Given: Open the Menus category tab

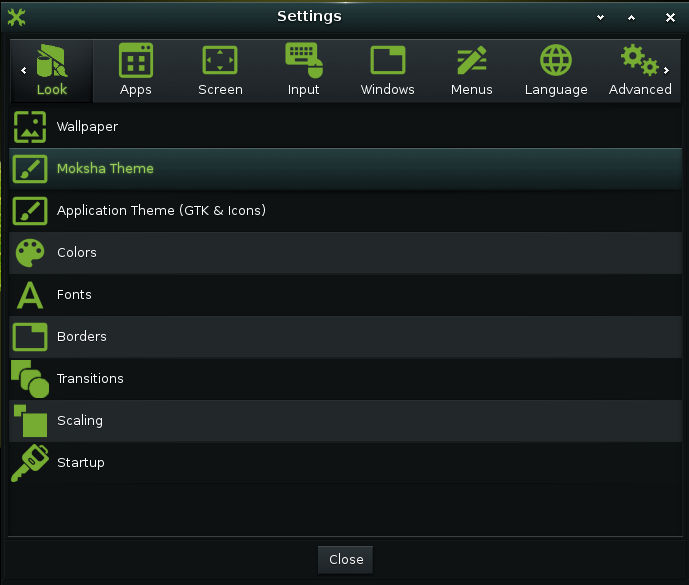Looking at the screenshot, I should coord(472,70).
